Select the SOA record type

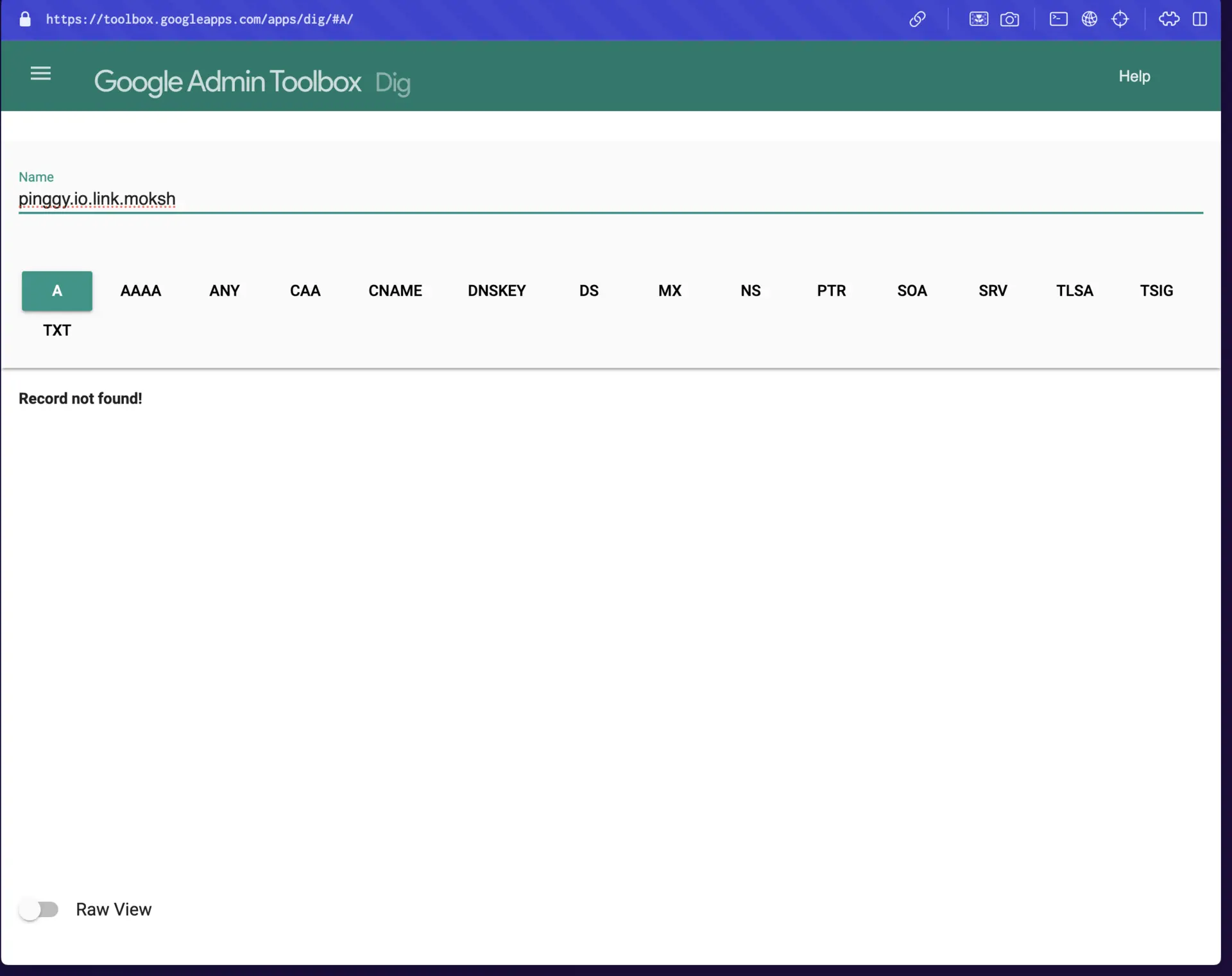(x=912, y=291)
